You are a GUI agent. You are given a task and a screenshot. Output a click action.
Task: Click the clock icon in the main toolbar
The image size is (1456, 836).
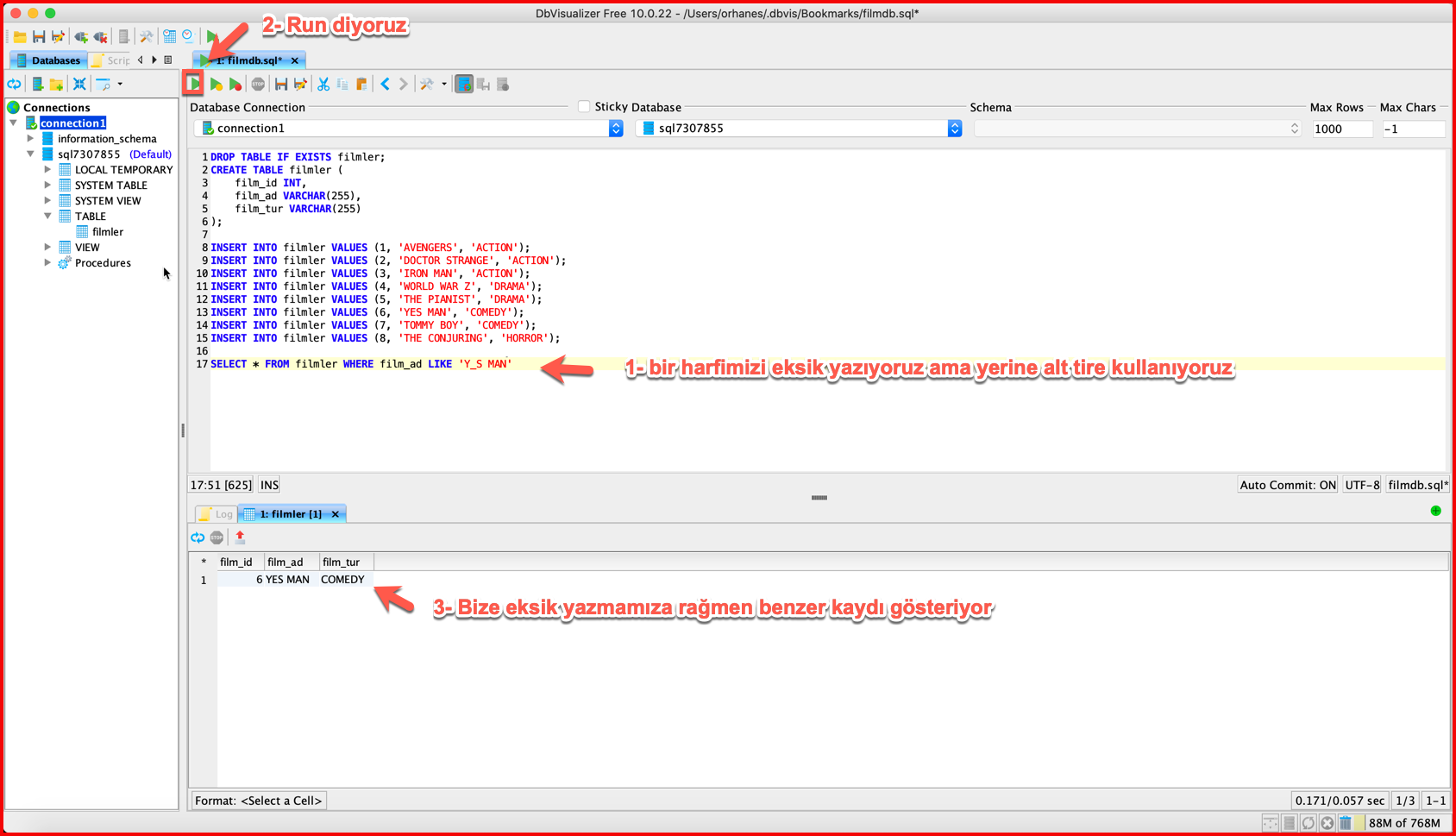pyautogui.click(x=188, y=36)
